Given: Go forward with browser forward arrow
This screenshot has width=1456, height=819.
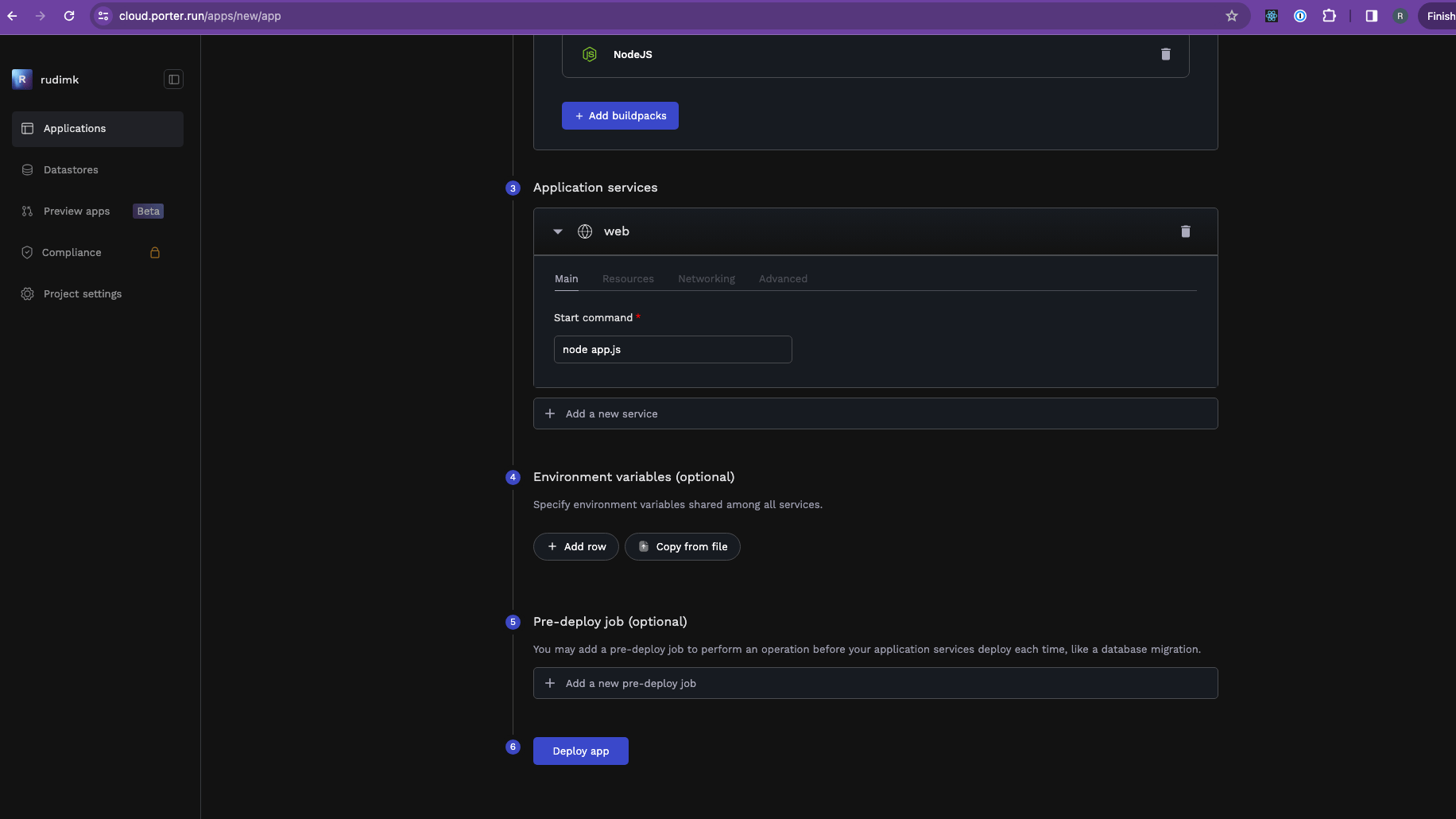Looking at the screenshot, I should click(x=41, y=16).
